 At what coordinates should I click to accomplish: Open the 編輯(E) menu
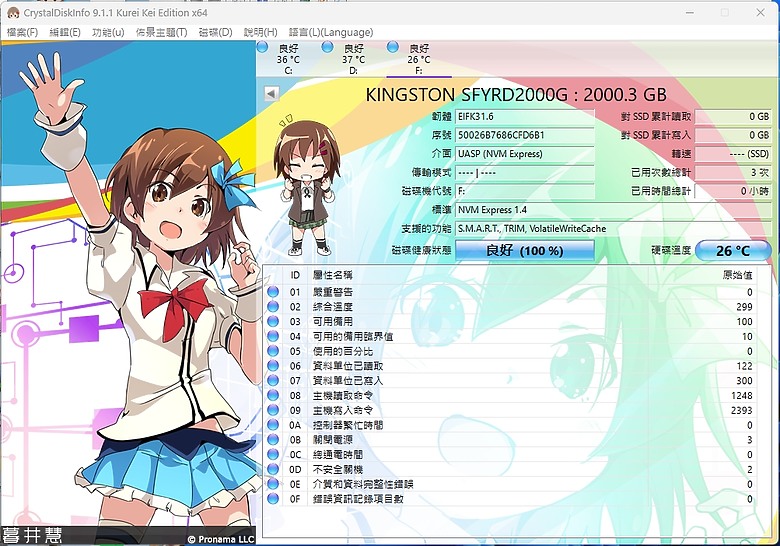pyautogui.click(x=65, y=32)
